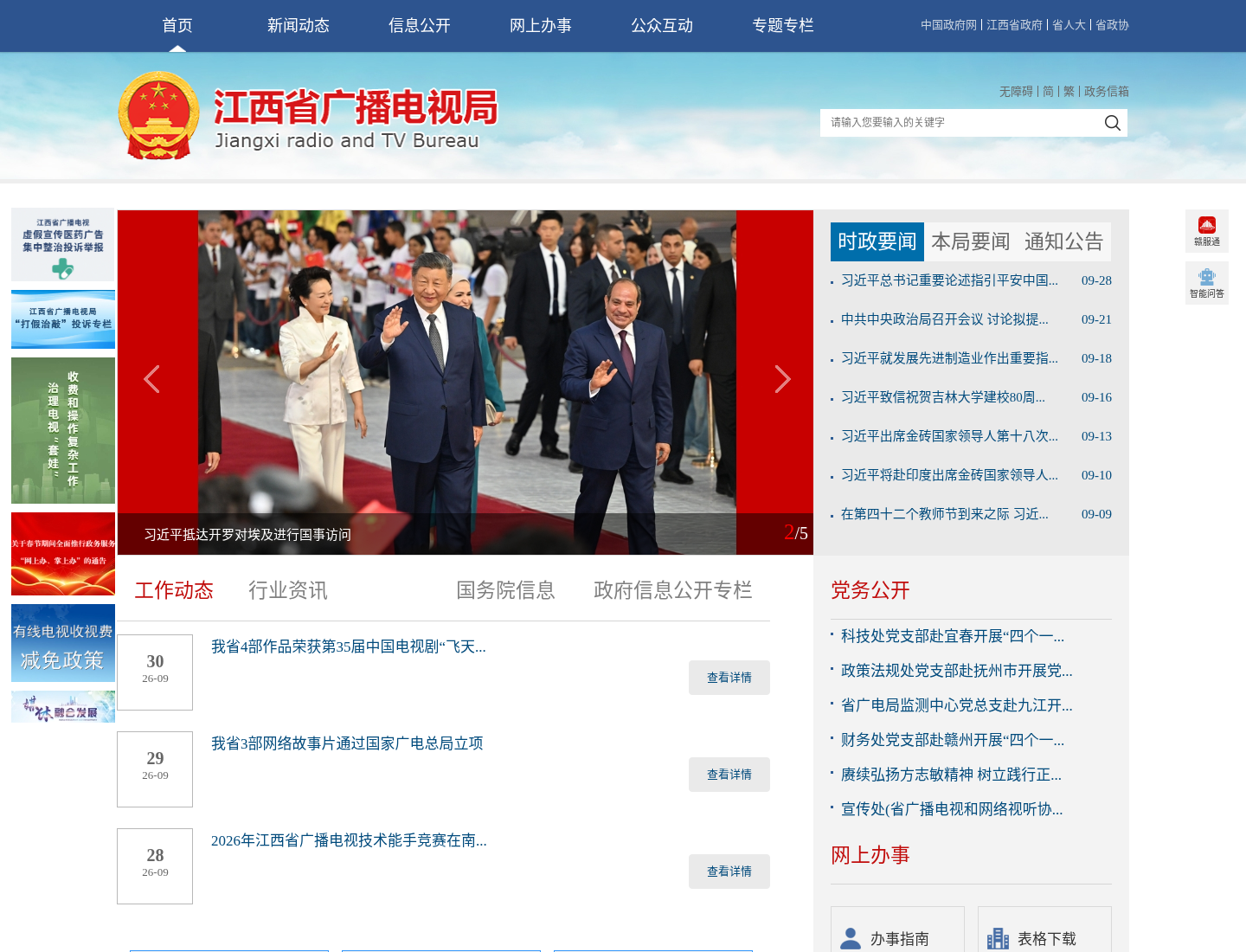1246x952 pixels.
Task: Select the 行业资讯 tab
Action: (x=288, y=590)
